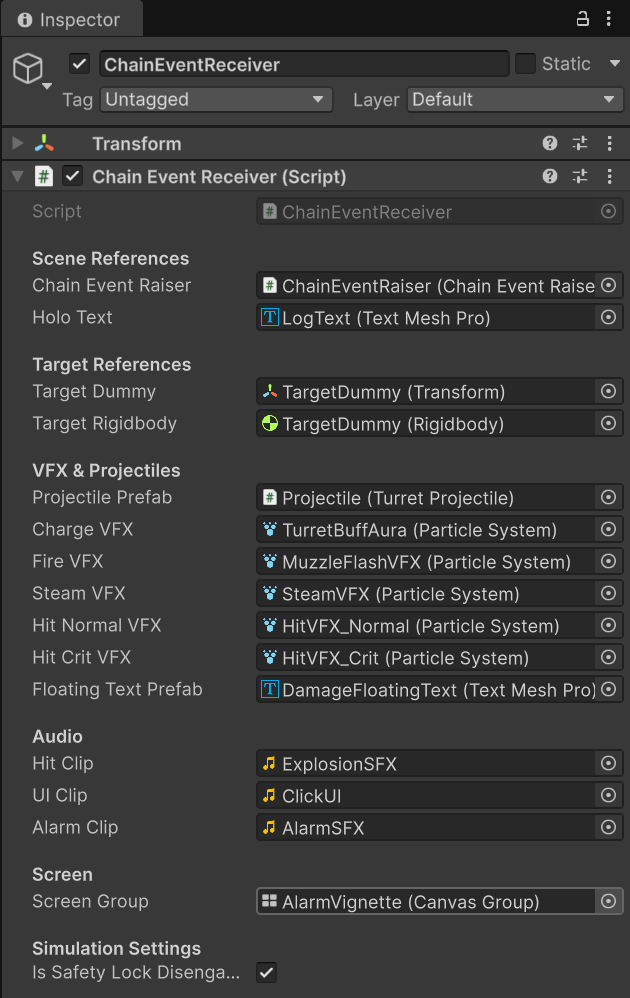The width and height of the screenshot is (630, 998).
Task: Click the Chain Event Receiver script icon
Action: (x=46, y=176)
